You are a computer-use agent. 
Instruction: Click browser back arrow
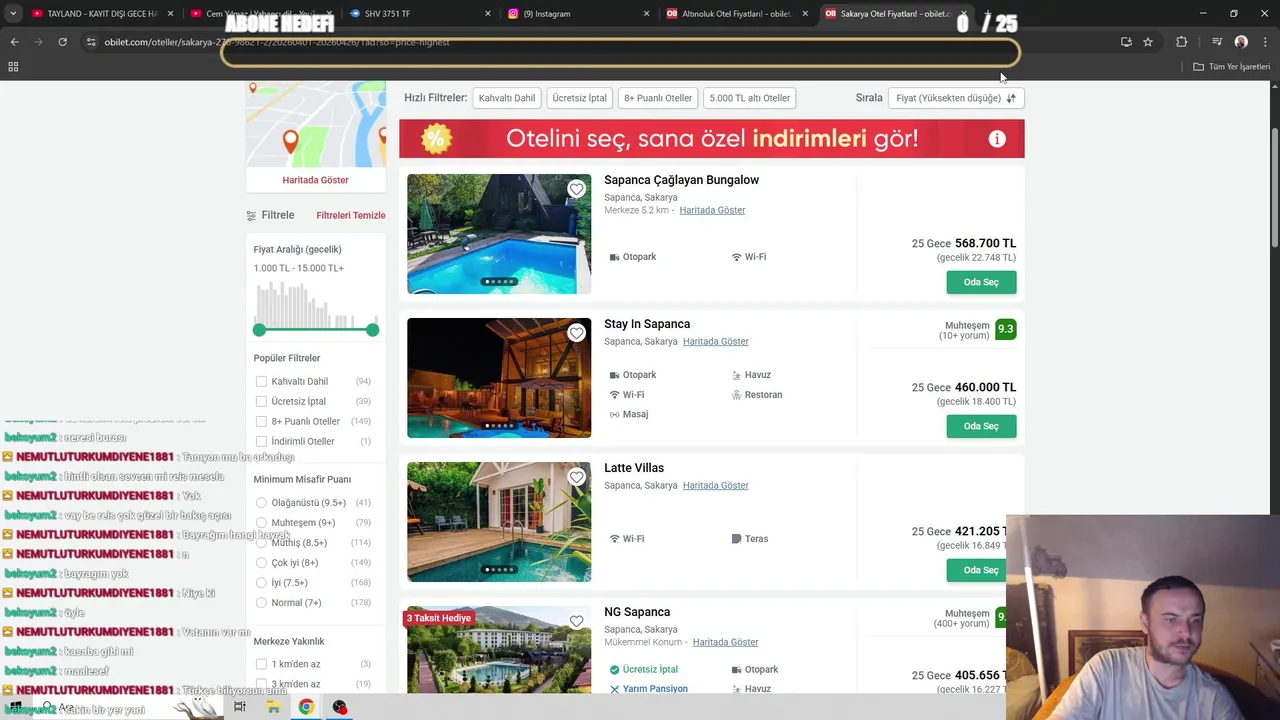point(14,42)
